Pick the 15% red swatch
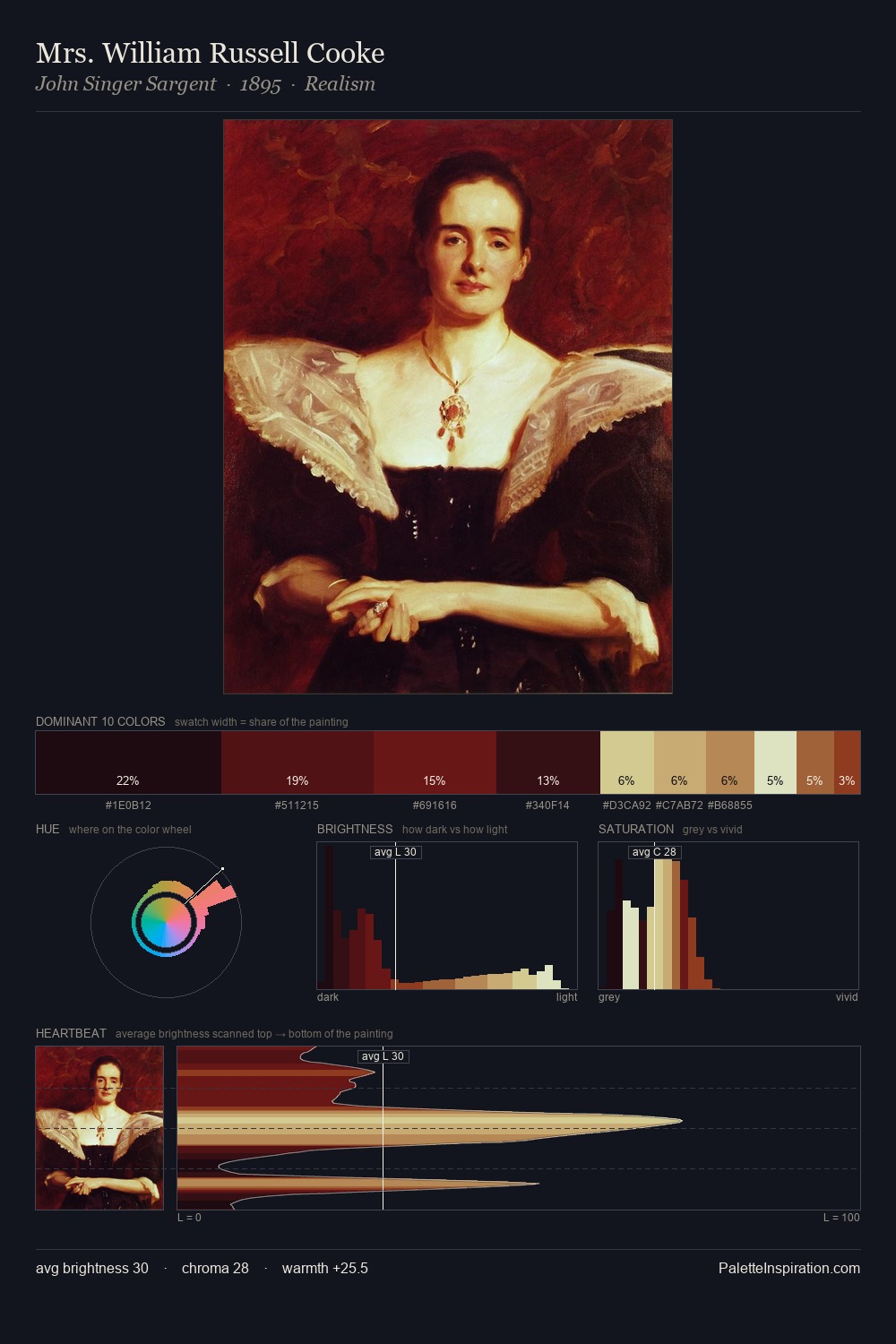Image resolution: width=896 pixels, height=1344 pixels. click(435, 762)
